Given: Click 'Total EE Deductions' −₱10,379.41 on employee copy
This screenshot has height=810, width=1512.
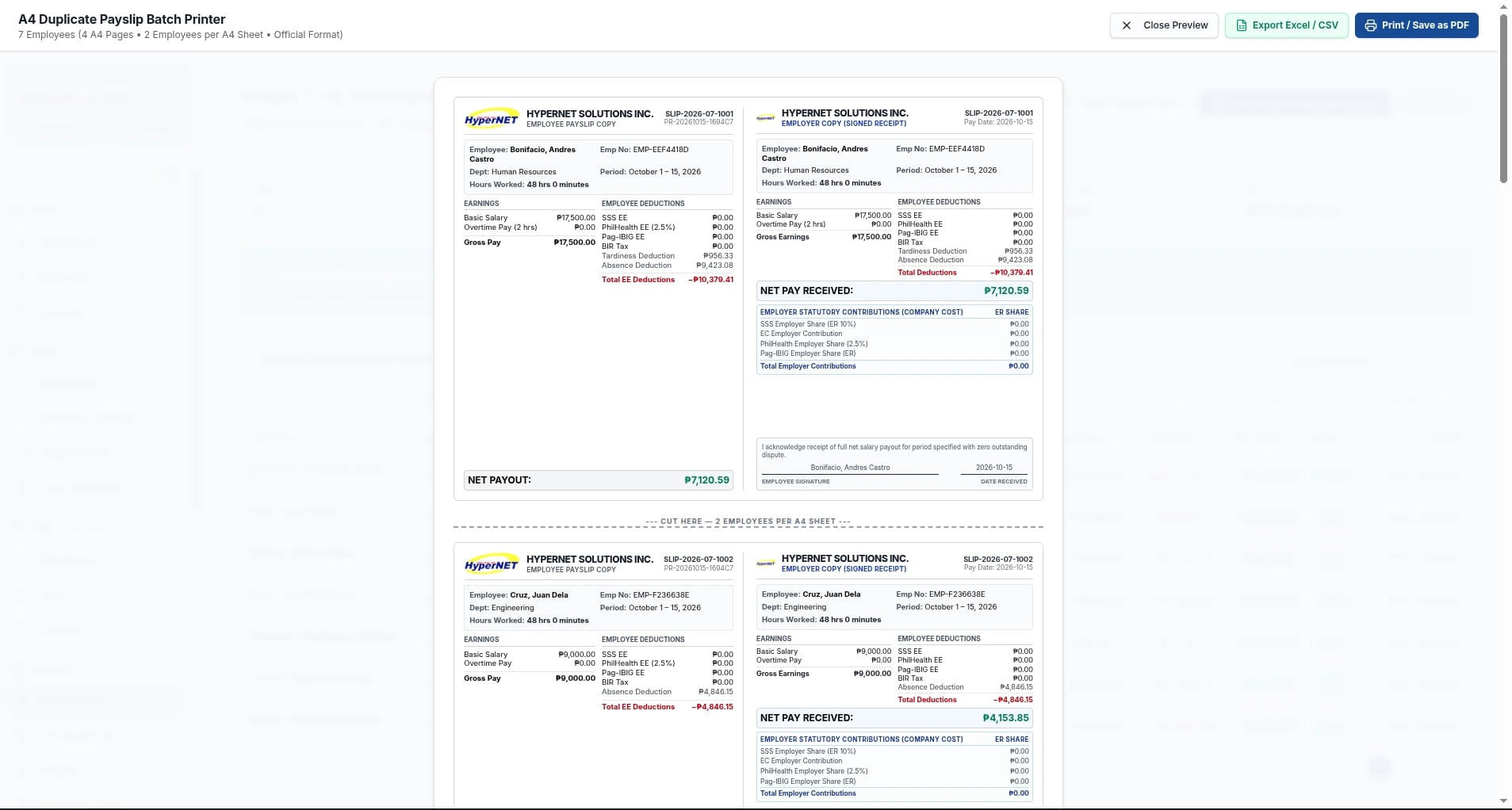Looking at the screenshot, I should (x=667, y=280).
